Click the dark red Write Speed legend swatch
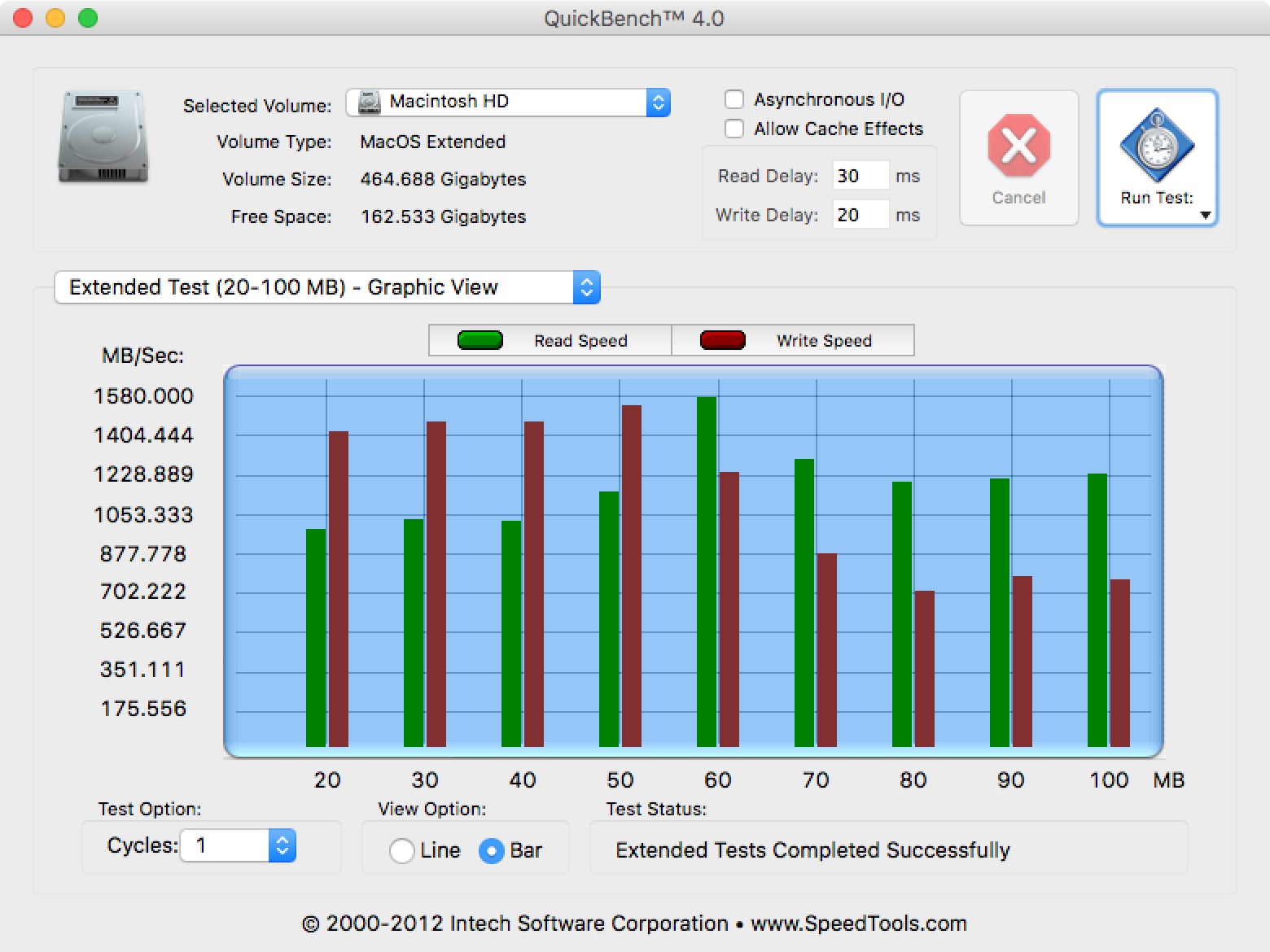Screen dimensions: 1270x952 click(723, 340)
